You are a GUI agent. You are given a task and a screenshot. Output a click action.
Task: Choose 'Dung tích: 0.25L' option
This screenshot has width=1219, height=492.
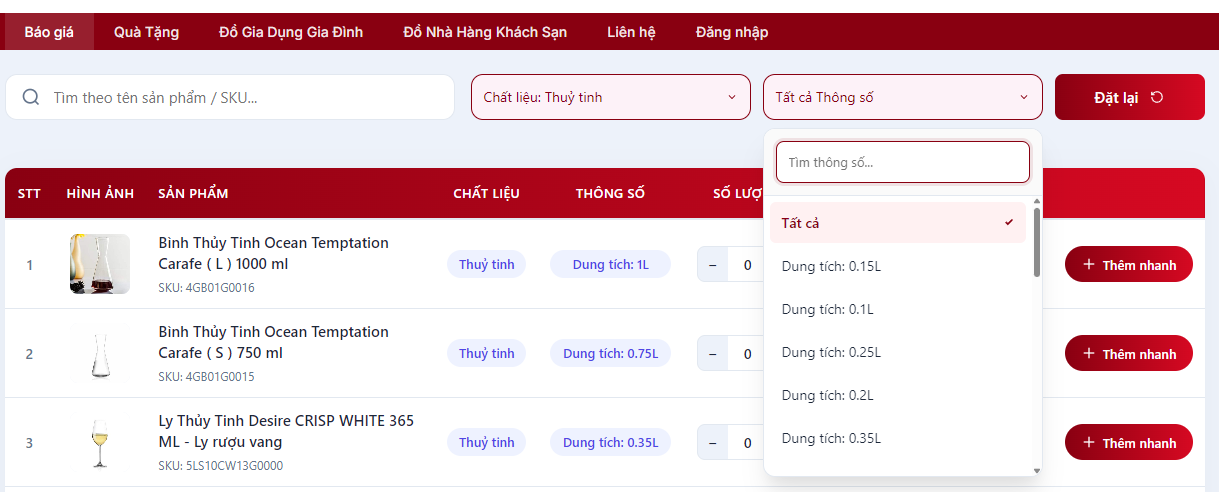coord(831,352)
